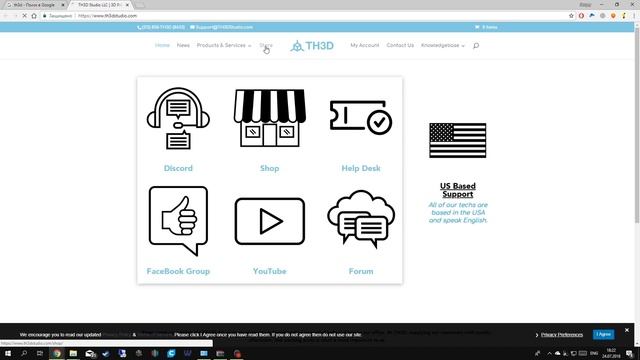Click the gray round extension icon

pyautogui.click(x=602, y=16)
